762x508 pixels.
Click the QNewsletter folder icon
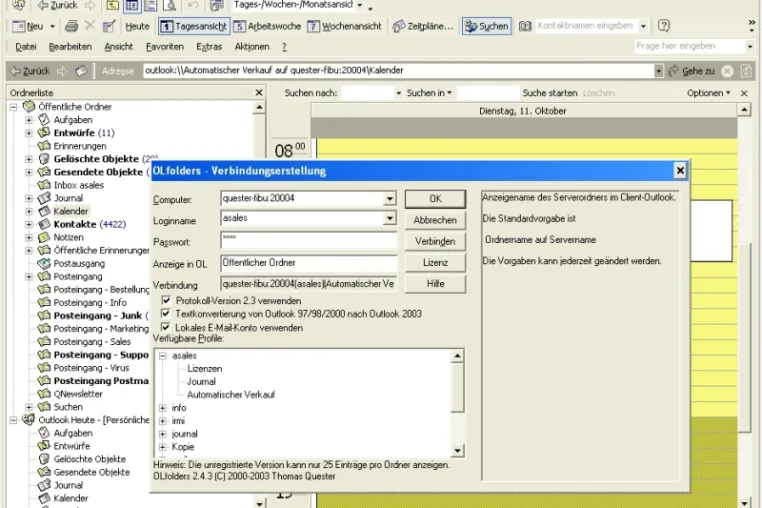click(x=44, y=394)
